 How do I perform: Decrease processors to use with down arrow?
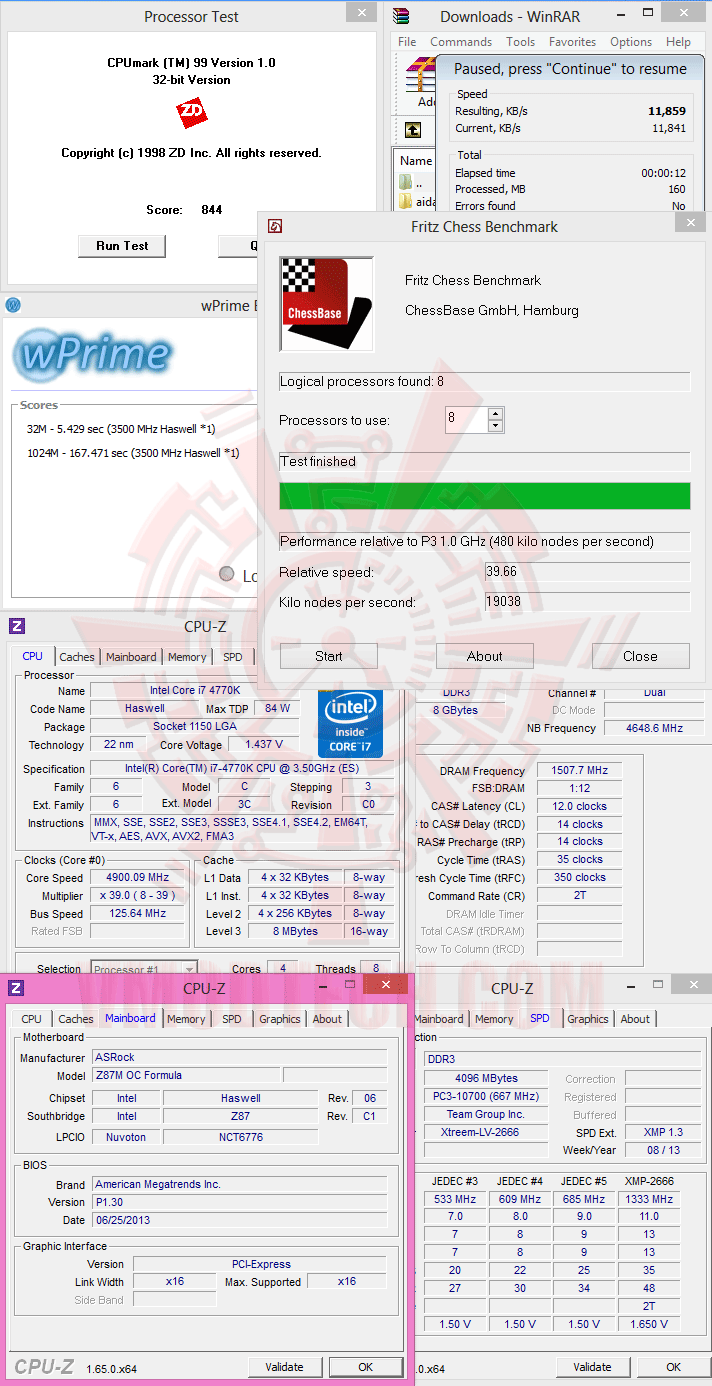[495, 426]
